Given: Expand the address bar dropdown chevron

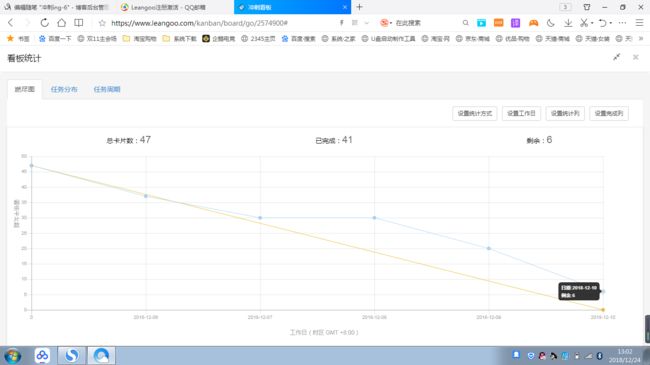Looking at the screenshot, I should (366, 23).
